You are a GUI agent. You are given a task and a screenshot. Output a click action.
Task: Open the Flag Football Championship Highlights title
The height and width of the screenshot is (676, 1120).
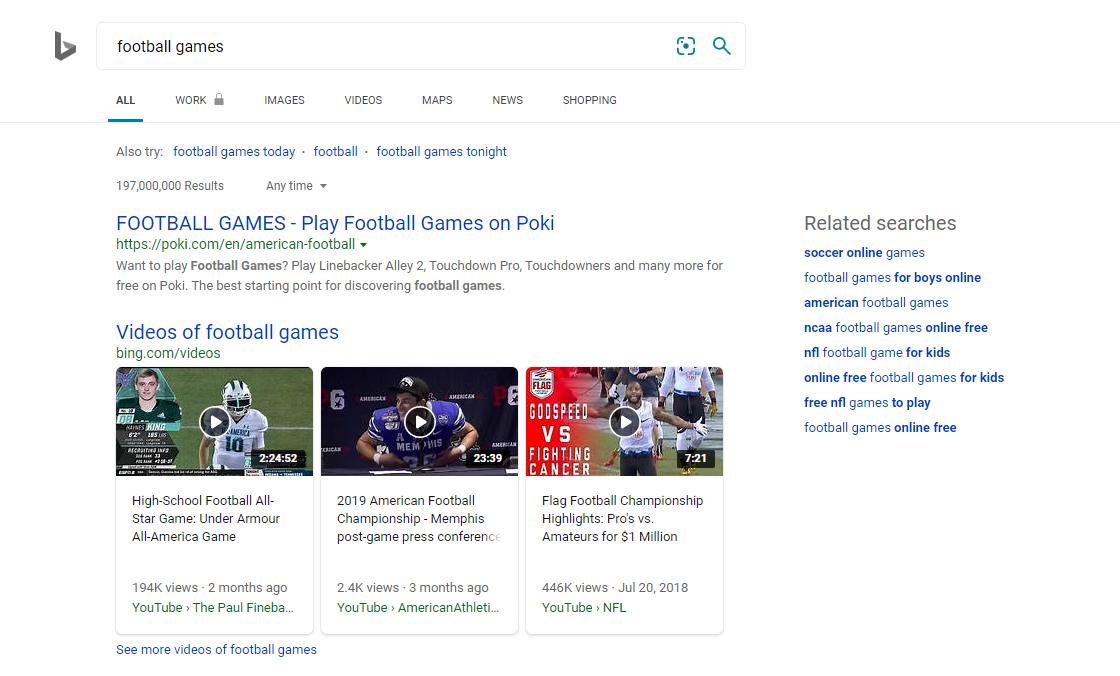click(x=622, y=519)
